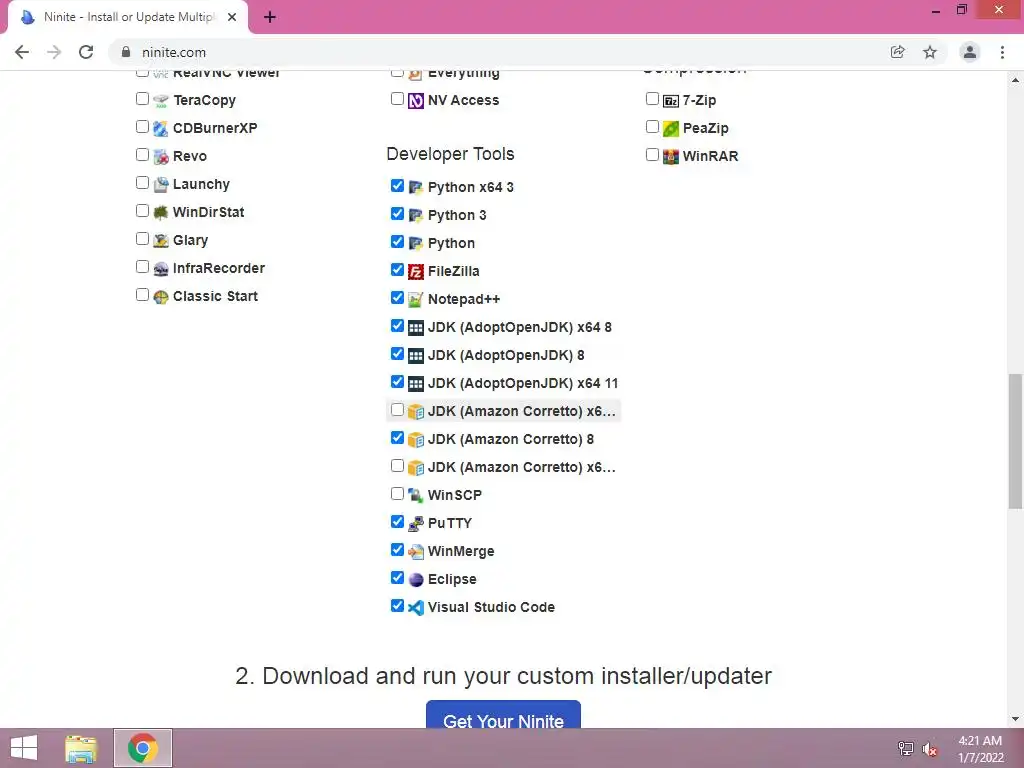Click the Launchy app icon
The width and height of the screenshot is (1024, 768).
[161, 185]
